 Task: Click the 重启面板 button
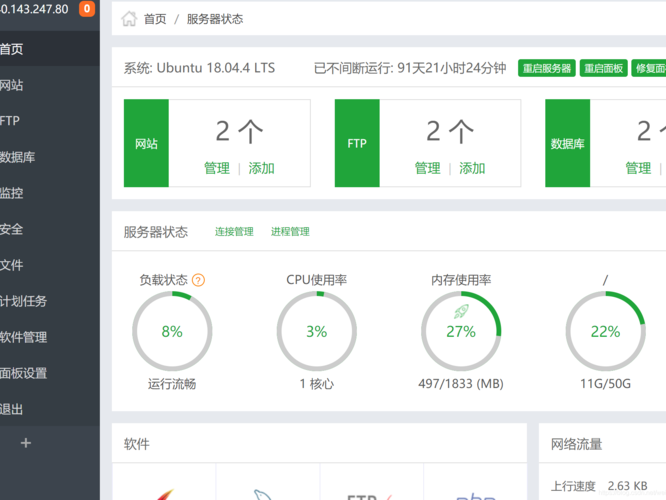(x=604, y=68)
